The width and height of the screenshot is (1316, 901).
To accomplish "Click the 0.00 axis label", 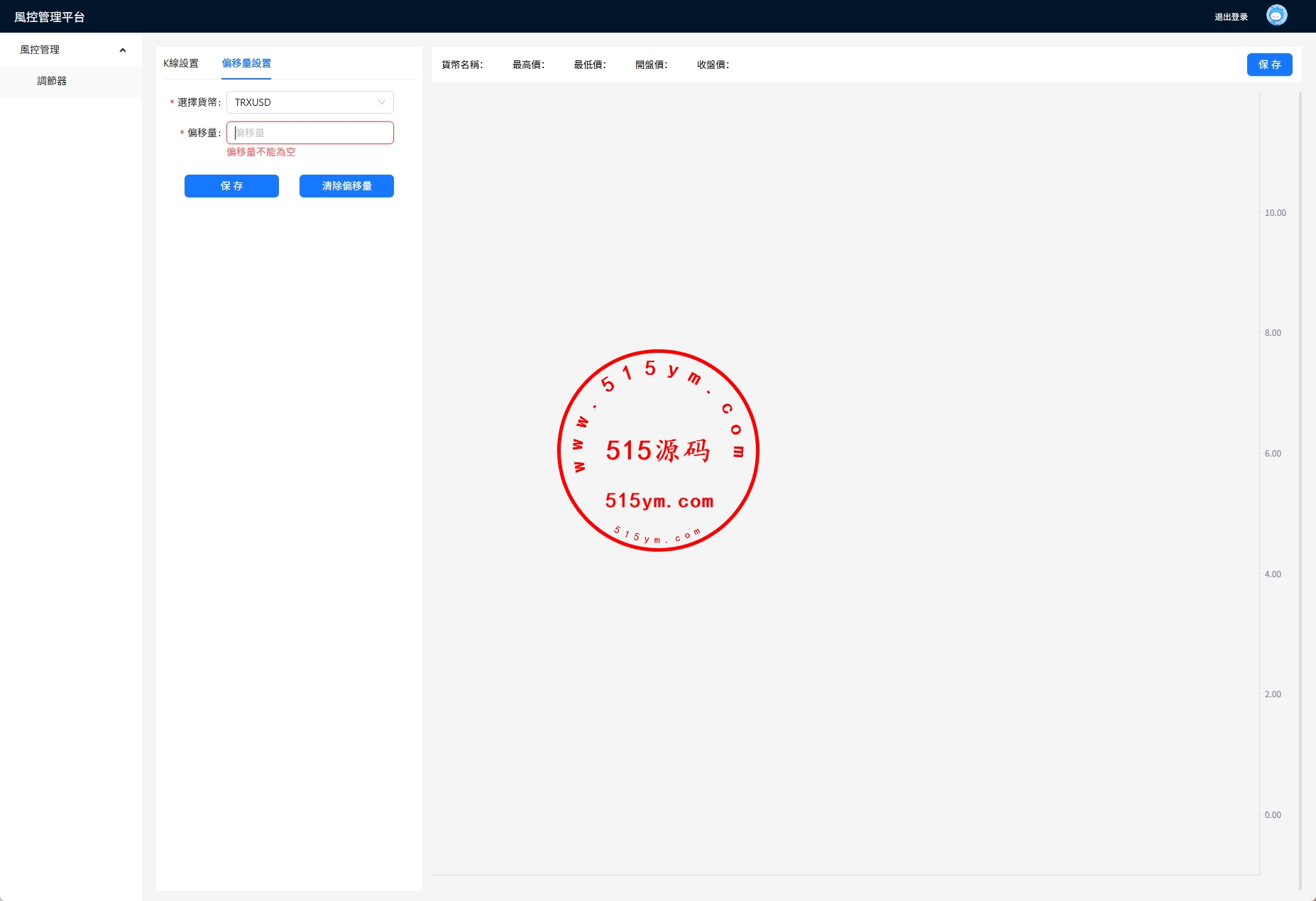I will tap(1273, 815).
